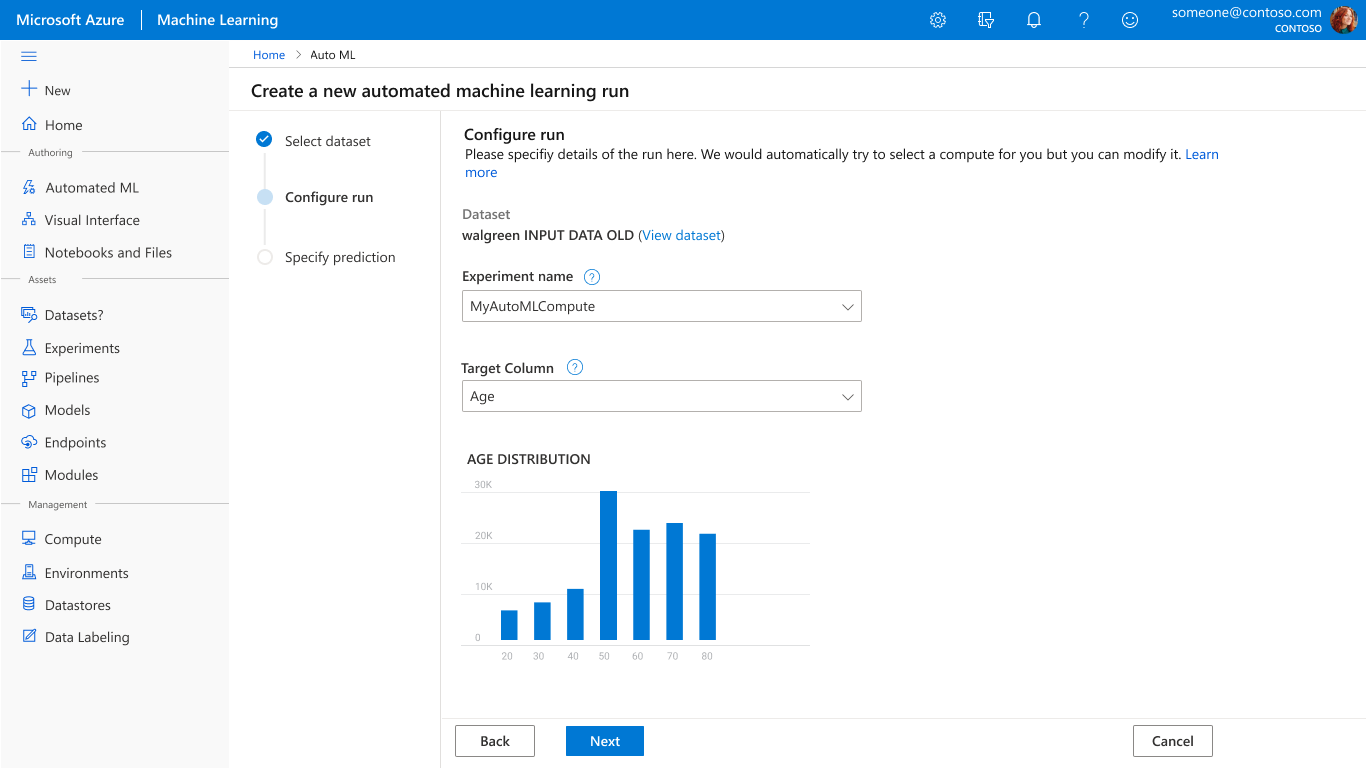Open Models in sidebar
The width and height of the screenshot is (1366, 768).
click(68, 410)
